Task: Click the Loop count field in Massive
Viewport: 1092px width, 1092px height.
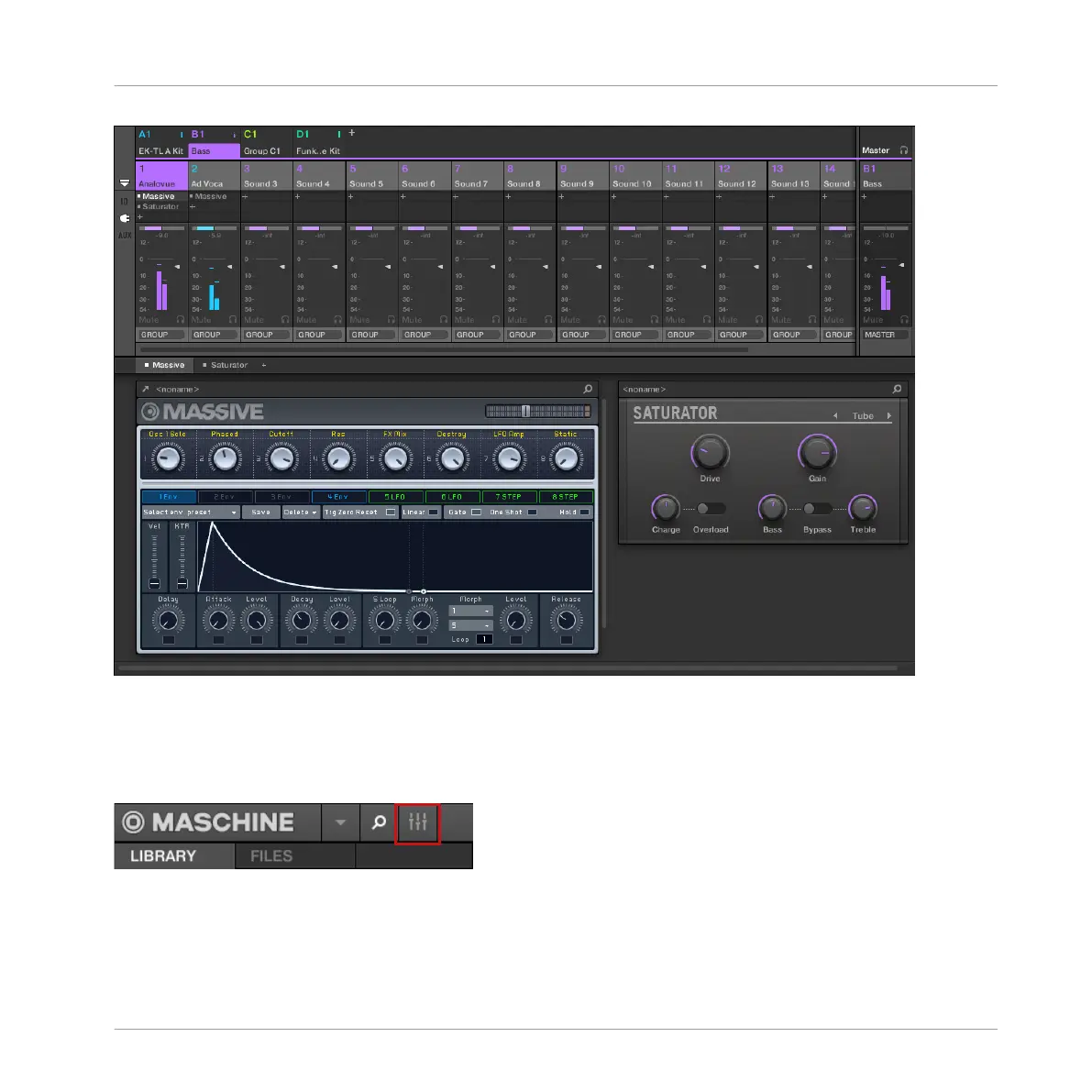Action: [484, 639]
